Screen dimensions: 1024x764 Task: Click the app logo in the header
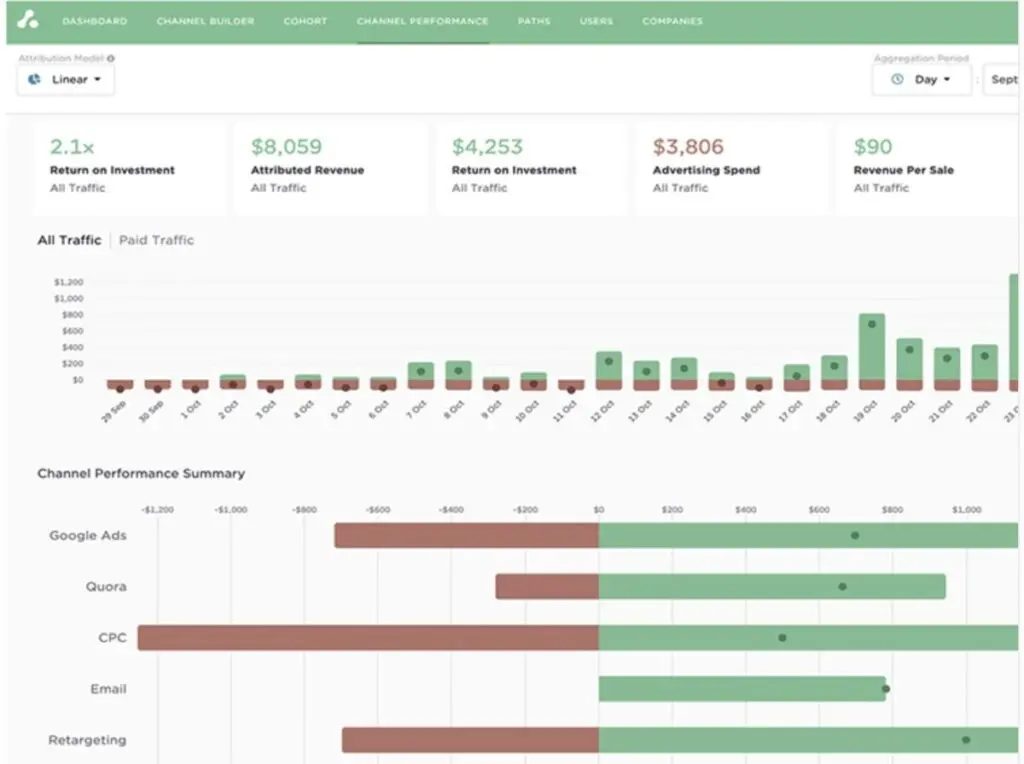coord(28,20)
